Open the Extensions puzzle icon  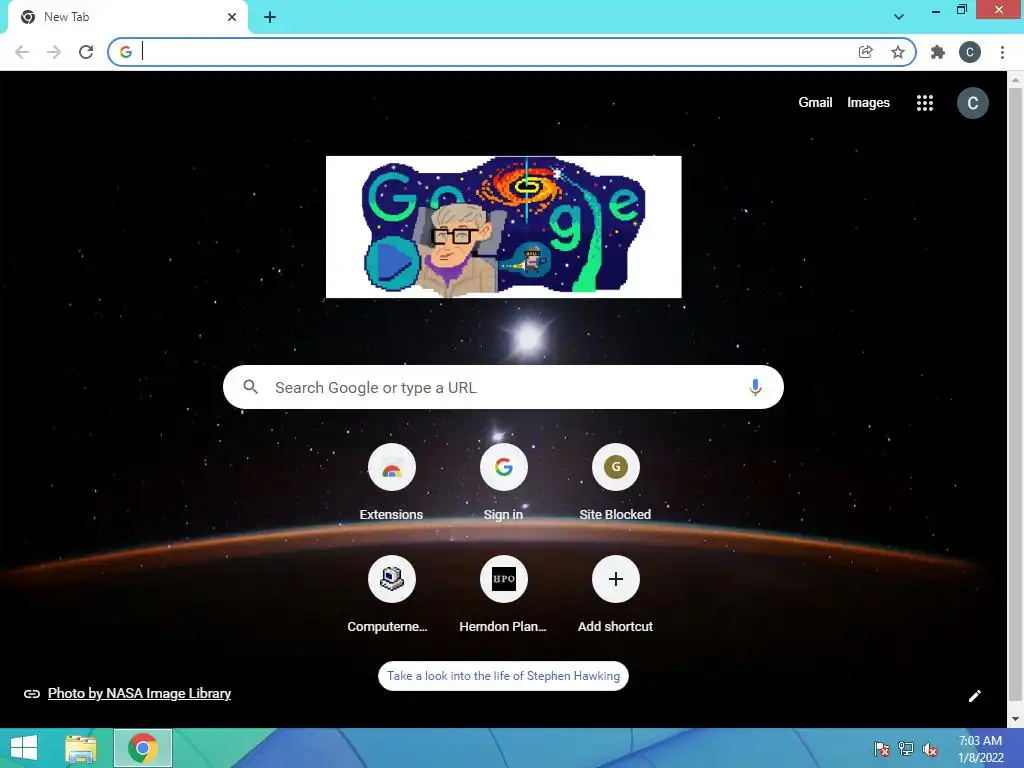point(938,52)
